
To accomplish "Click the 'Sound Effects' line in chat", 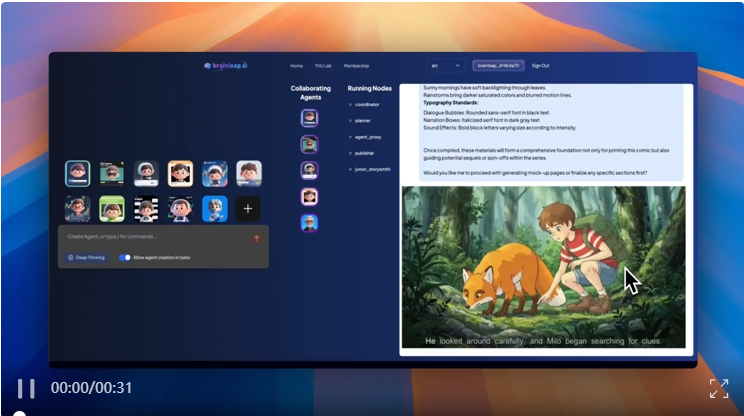I will (x=500, y=128).
